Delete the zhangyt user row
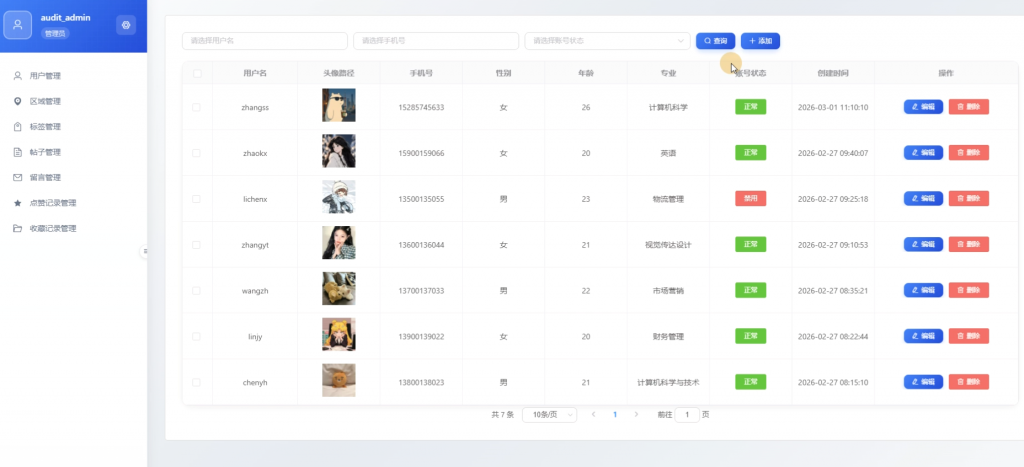The height and width of the screenshot is (467, 1024). coord(968,244)
